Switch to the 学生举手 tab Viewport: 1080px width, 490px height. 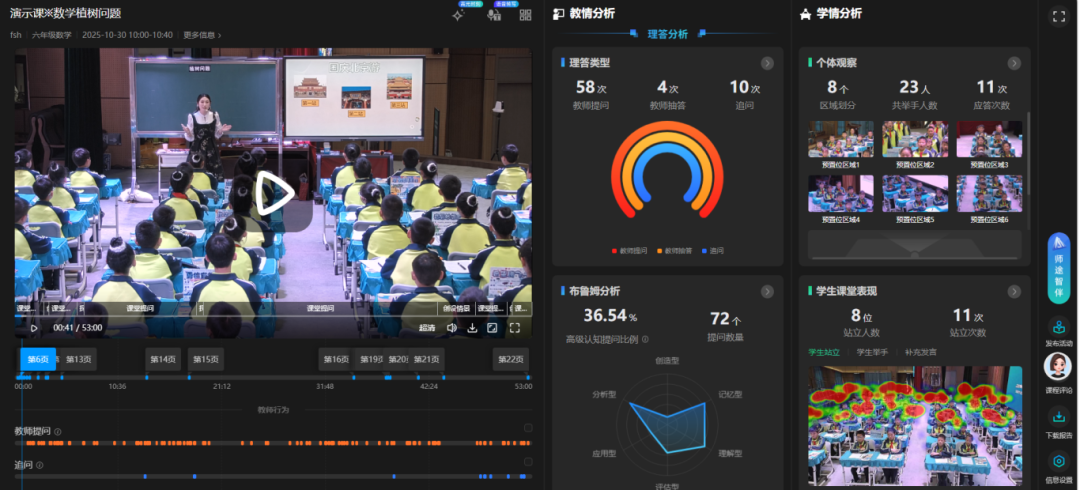pos(872,352)
